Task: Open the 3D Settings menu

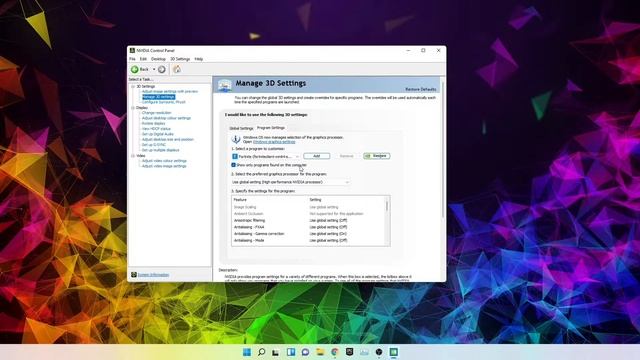Action: [180, 59]
